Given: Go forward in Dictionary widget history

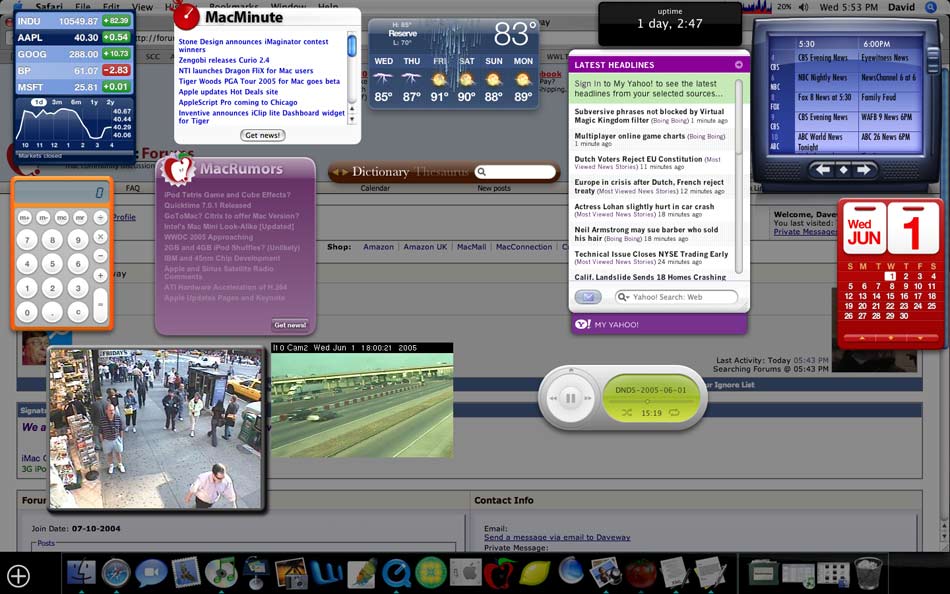Looking at the screenshot, I should click(344, 172).
